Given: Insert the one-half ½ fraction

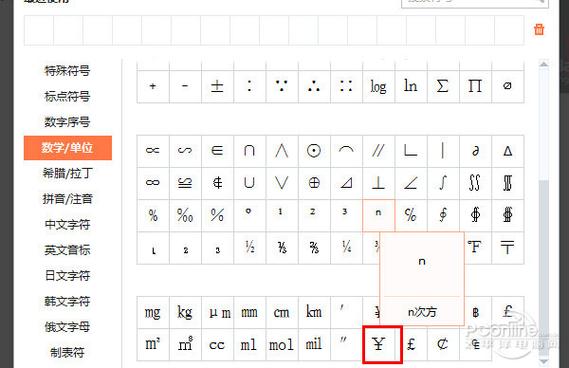Looking at the screenshot, I should point(249,248).
